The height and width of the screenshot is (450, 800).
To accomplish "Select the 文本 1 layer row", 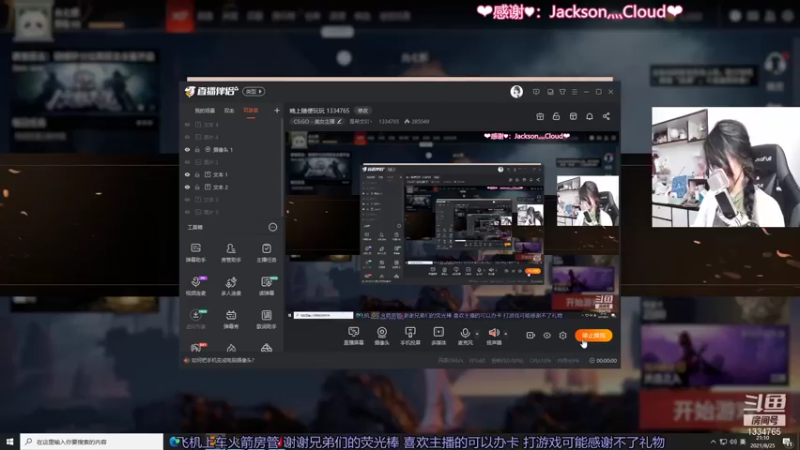I will tap(232, 174).
